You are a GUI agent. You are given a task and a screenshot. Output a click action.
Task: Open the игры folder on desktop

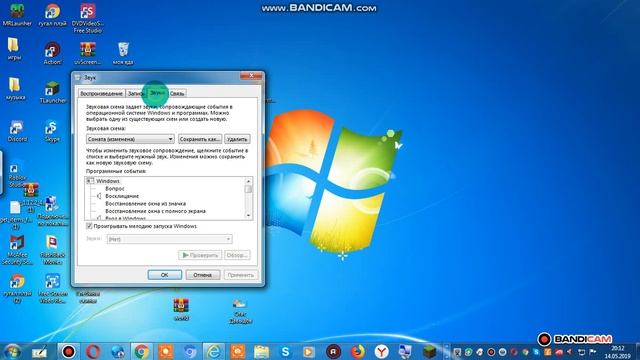pos(14,49)
